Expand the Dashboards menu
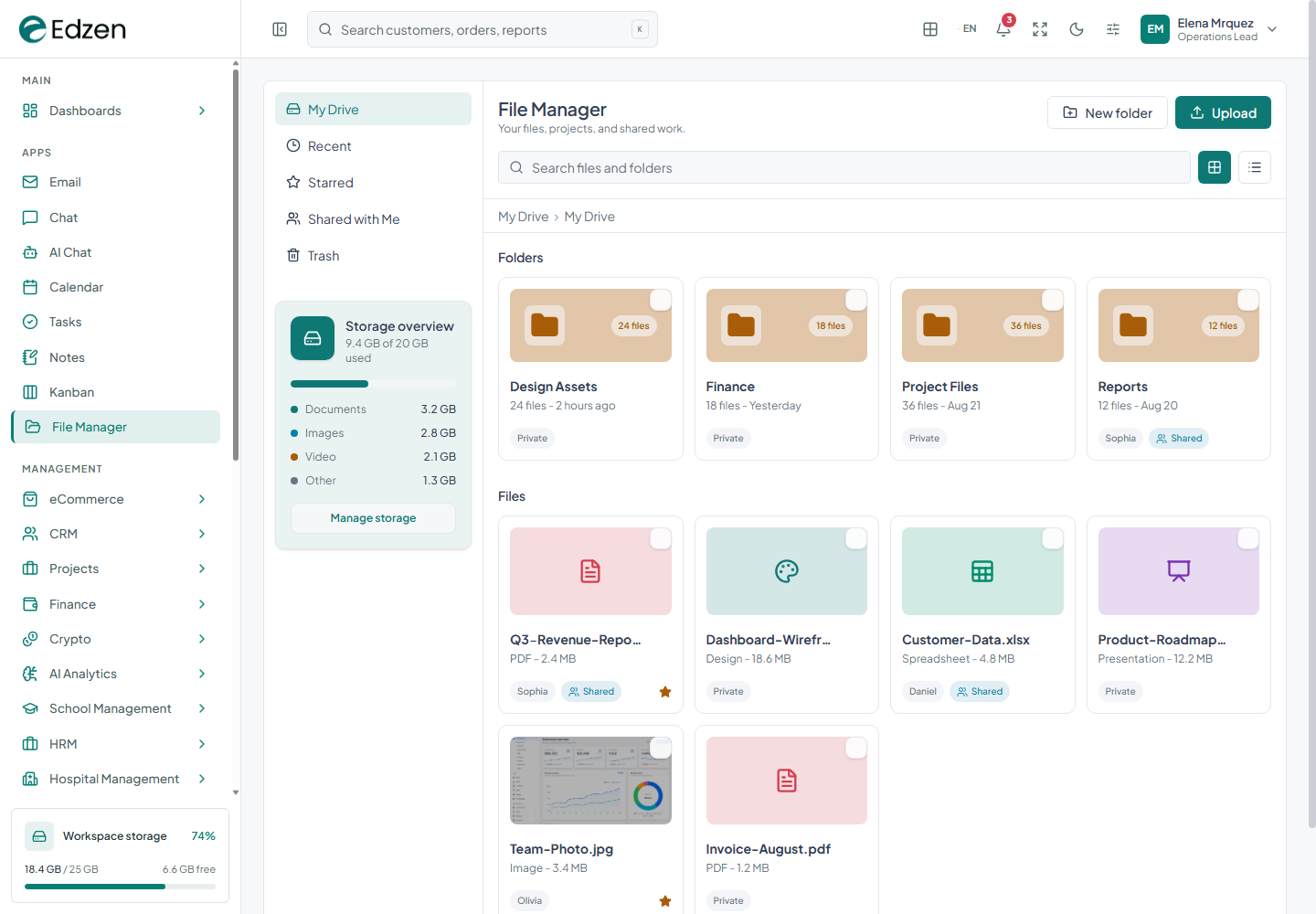1316x914 pixels. click(115, 111)
